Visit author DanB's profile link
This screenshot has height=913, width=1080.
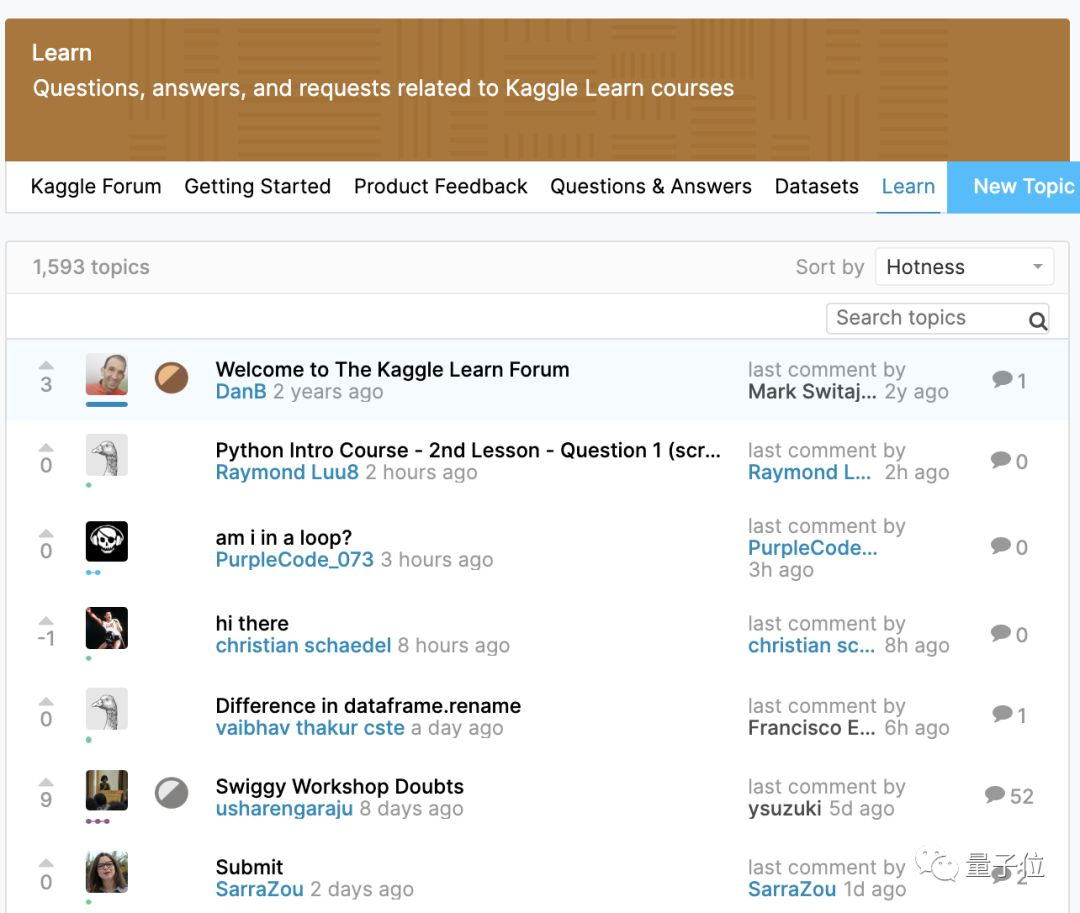[241, 392]
